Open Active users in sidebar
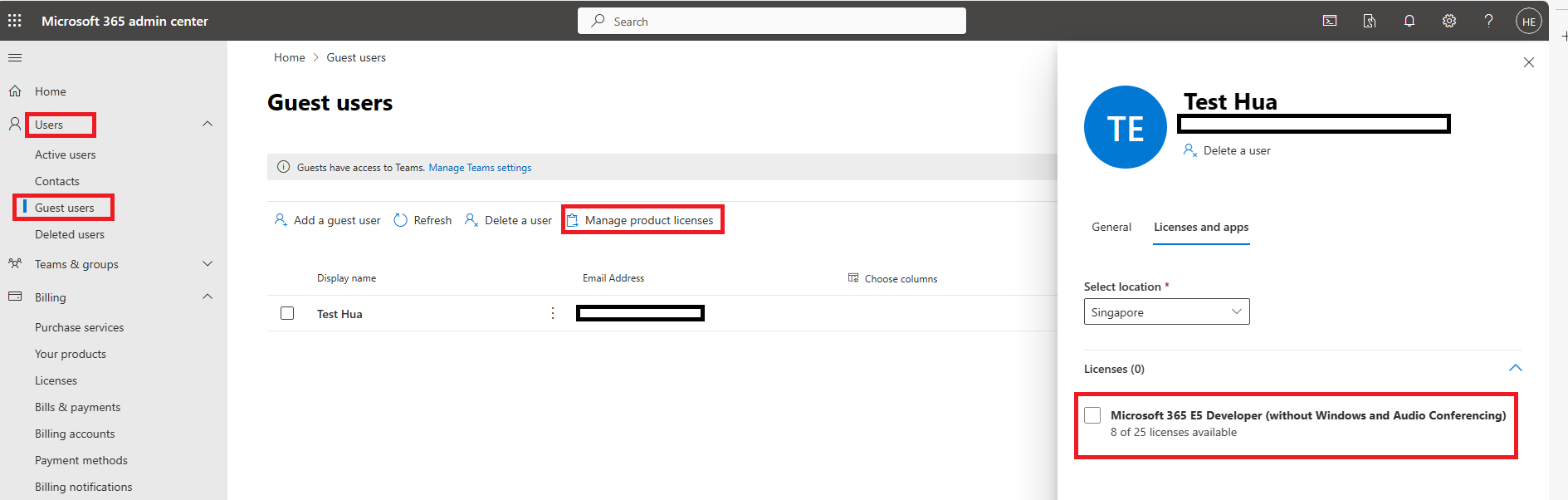This screenshot has width=1568, height=500. [x=65, y=154]
